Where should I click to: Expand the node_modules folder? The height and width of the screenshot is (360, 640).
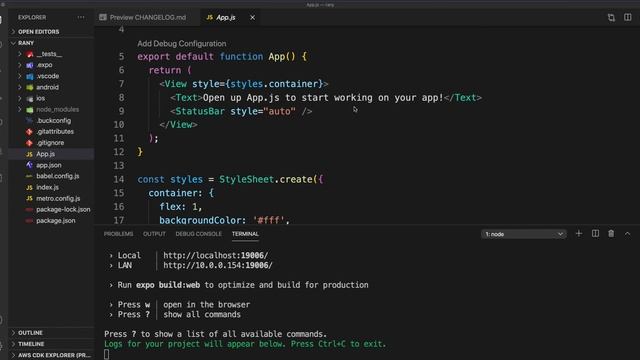[x=19, y=109]
